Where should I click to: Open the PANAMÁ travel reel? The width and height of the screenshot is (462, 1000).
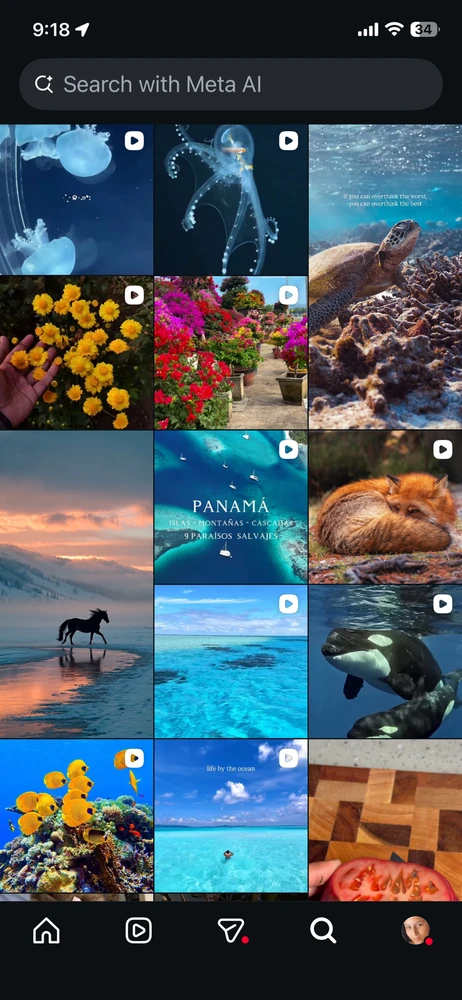(230, 507)
